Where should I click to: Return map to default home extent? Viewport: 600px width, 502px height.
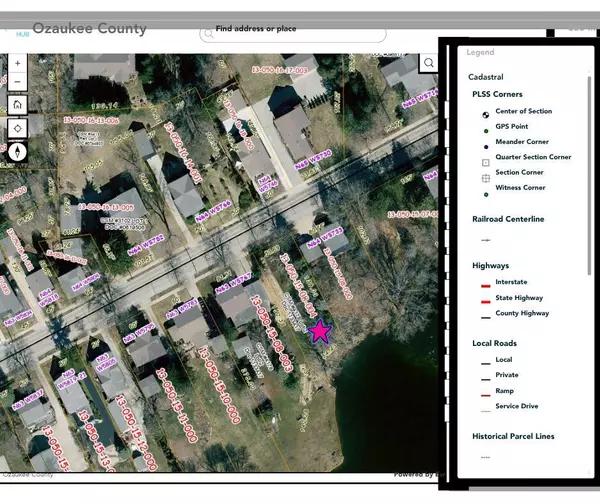tap(18, 104)
